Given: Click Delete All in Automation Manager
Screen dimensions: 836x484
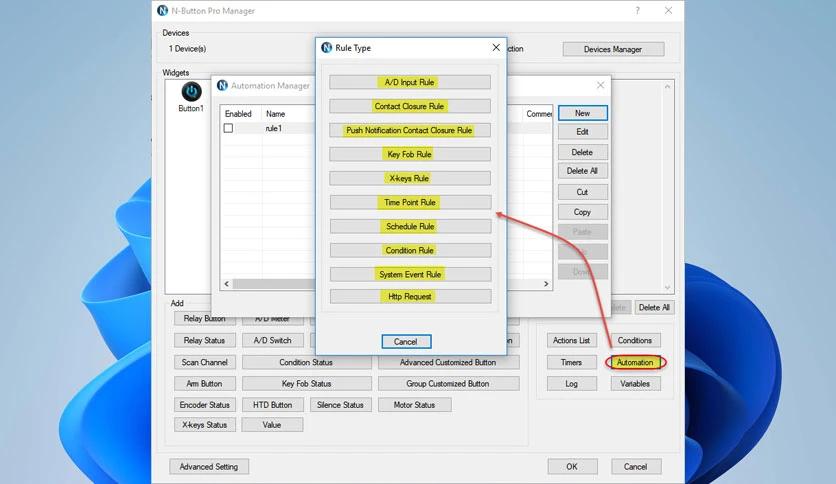Looking at the screenshot, I should coord(582,171).
